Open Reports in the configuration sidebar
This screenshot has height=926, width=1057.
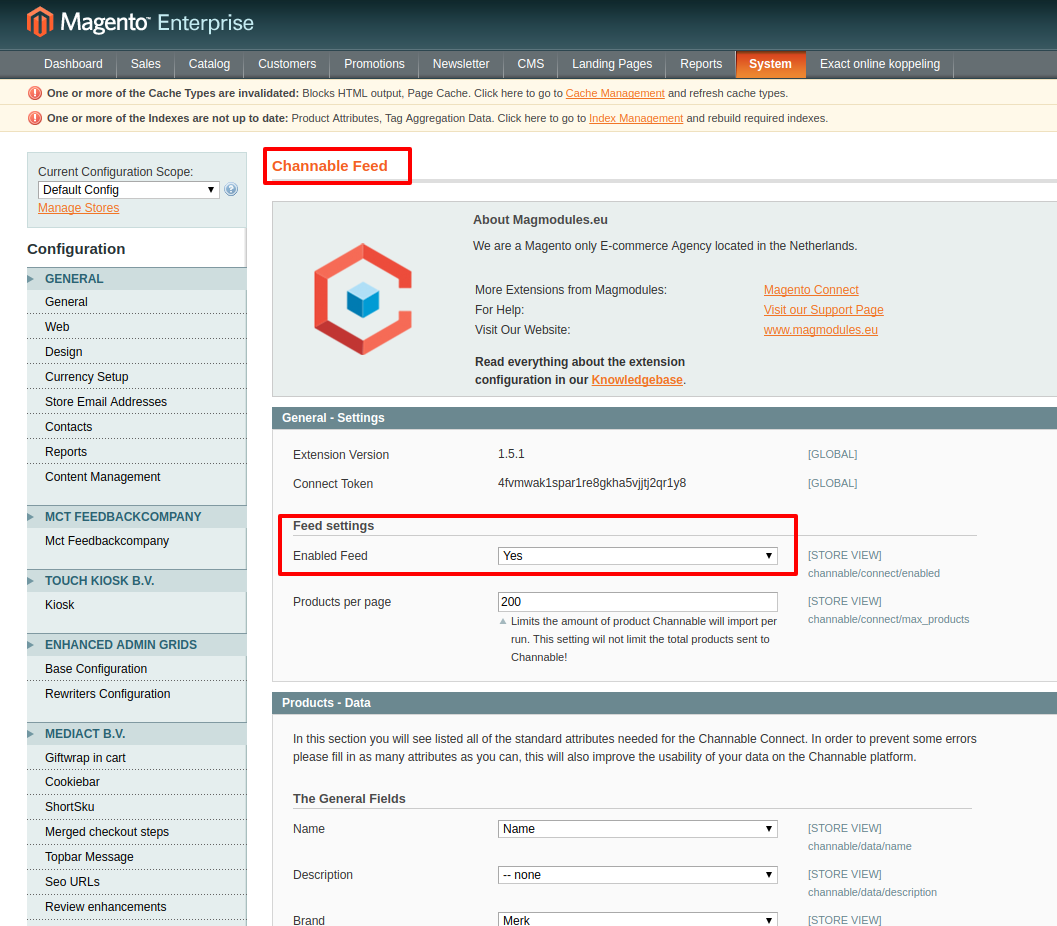[137, 452]
